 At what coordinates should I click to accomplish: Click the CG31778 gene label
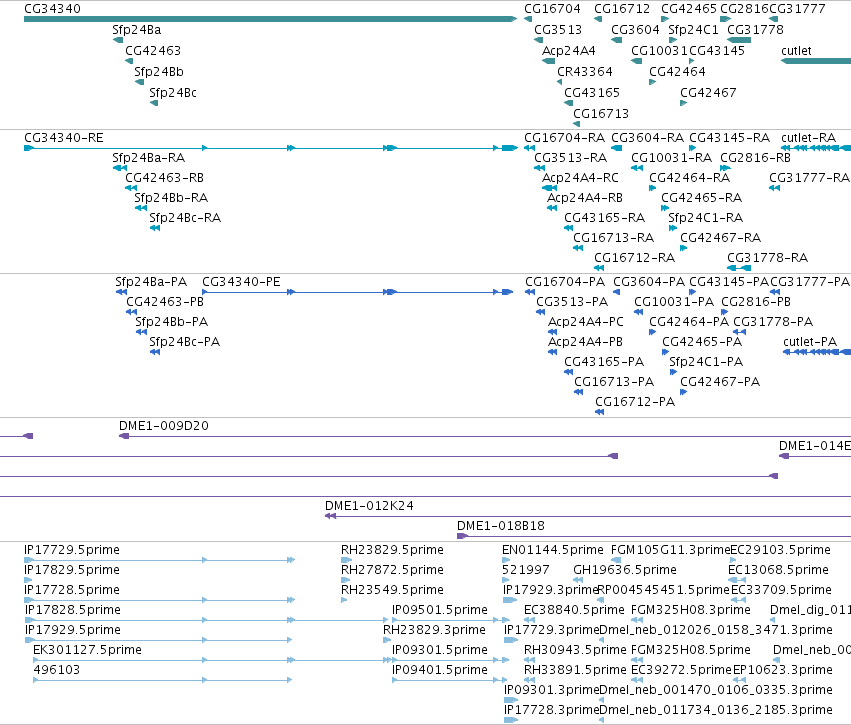click(755, 29)
